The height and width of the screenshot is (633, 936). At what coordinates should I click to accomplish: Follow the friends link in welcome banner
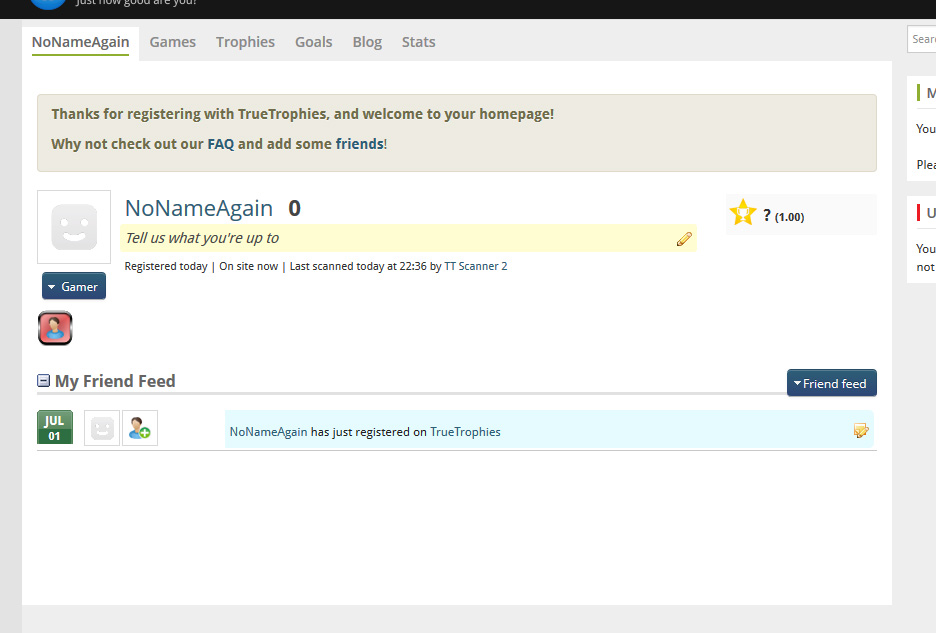(x=359, y=144)
